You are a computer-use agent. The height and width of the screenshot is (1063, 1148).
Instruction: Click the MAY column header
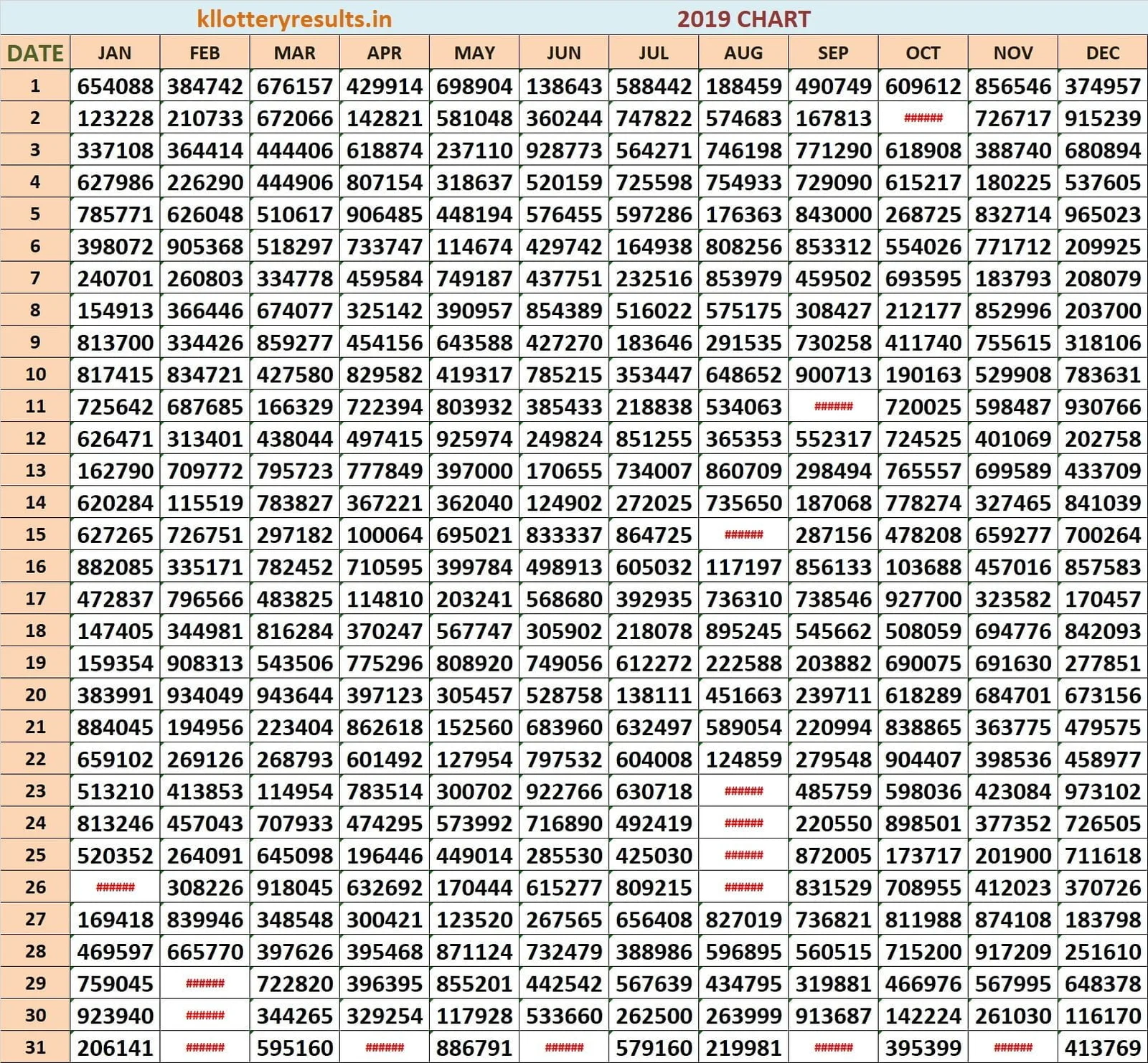[x=474, y=52]
